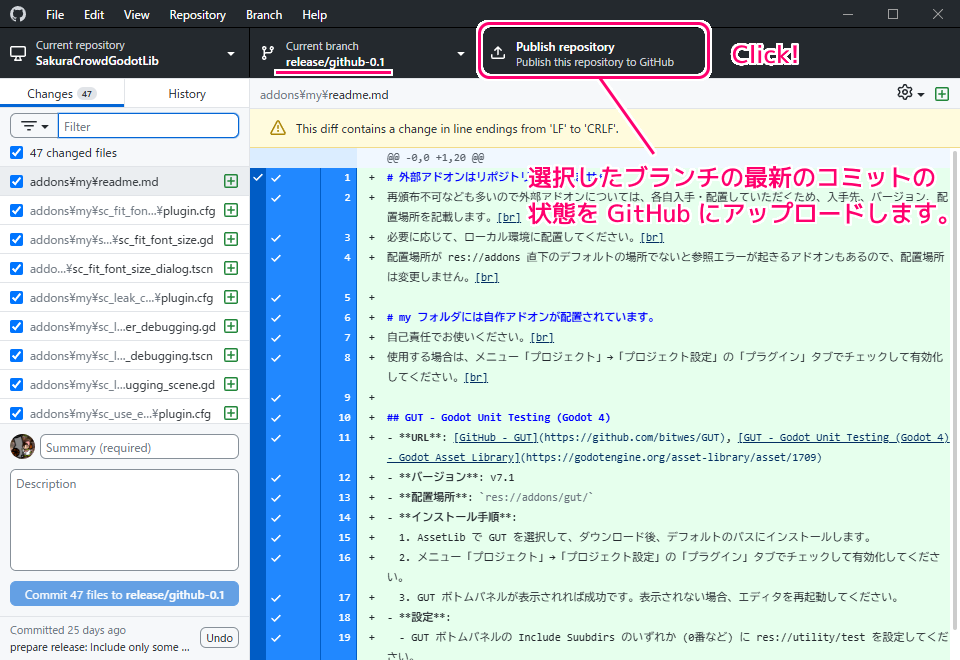Click Commit 47 files to release/github-0.1
This screenshot has height=660, width=960.
point(125,594)
